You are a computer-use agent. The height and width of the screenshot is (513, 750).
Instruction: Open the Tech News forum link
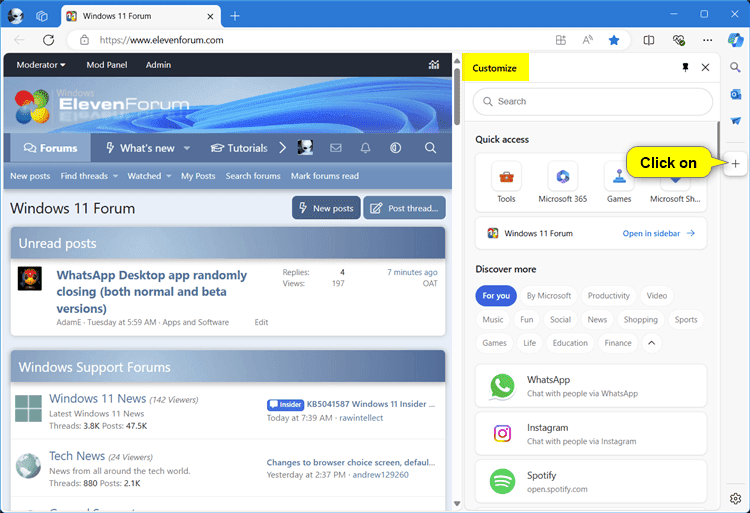(x=77, y=456)
